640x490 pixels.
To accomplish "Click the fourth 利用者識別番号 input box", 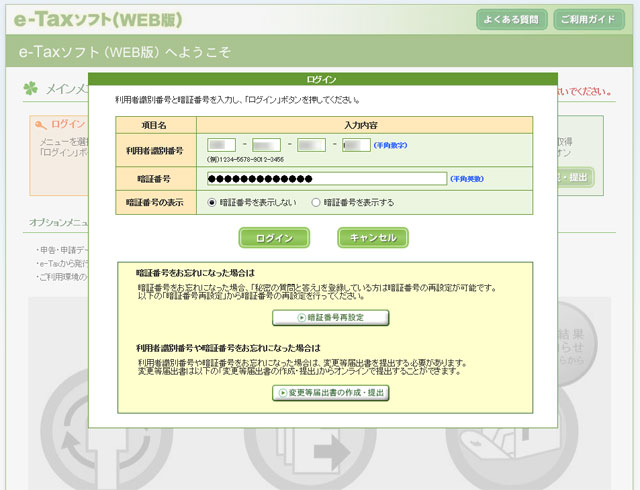I will coord(356,146).
